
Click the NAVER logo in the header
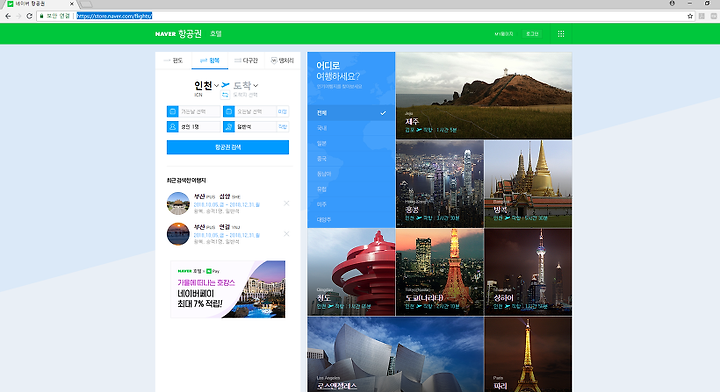[165, 34]
